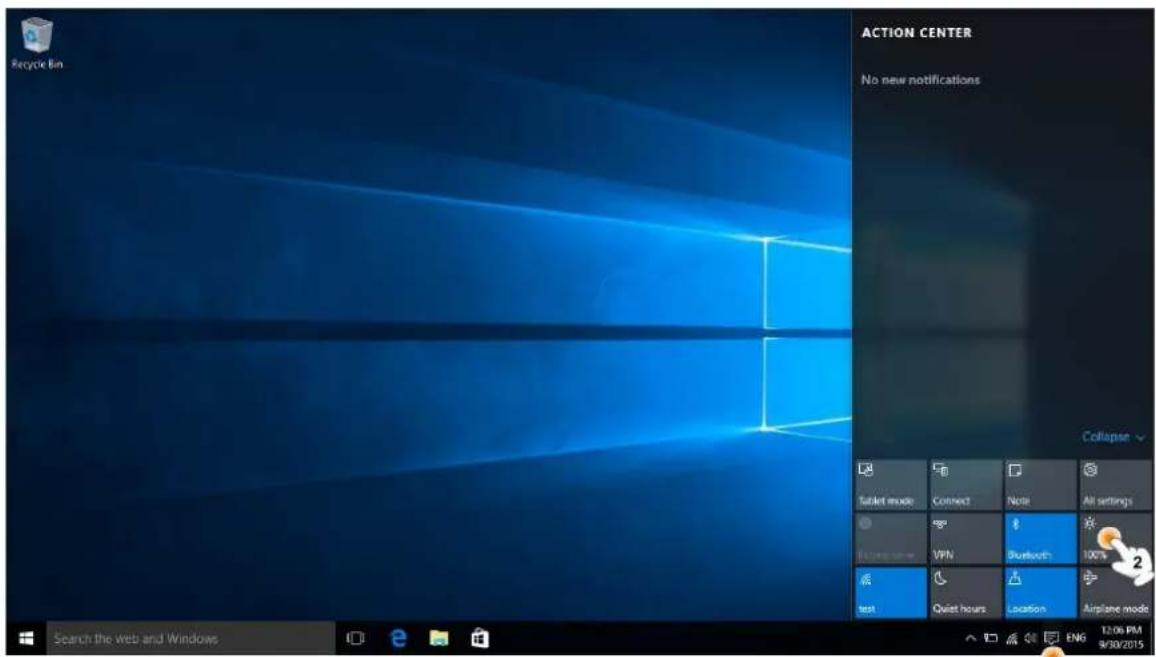1156x657 pixels.
Task: Click the No new notifications text
Action: [x=920, y=80]
